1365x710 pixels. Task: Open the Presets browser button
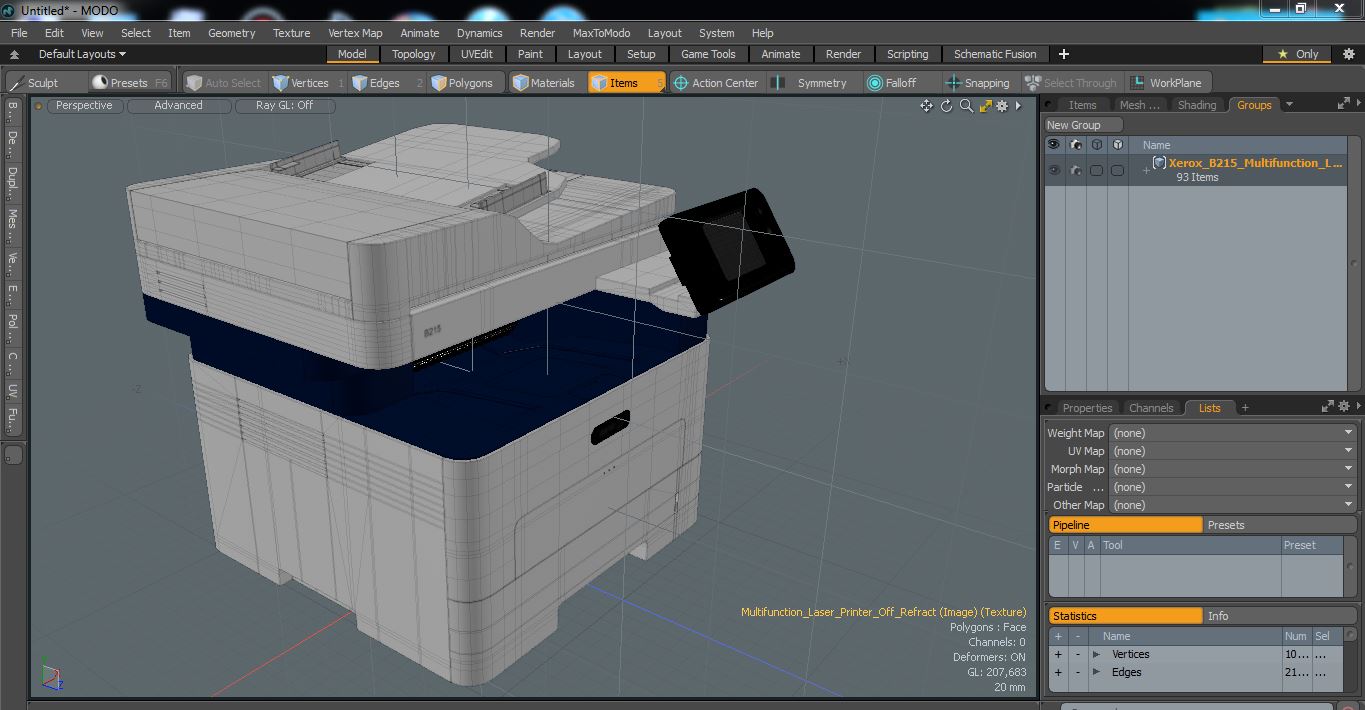(x=130, y=83)
